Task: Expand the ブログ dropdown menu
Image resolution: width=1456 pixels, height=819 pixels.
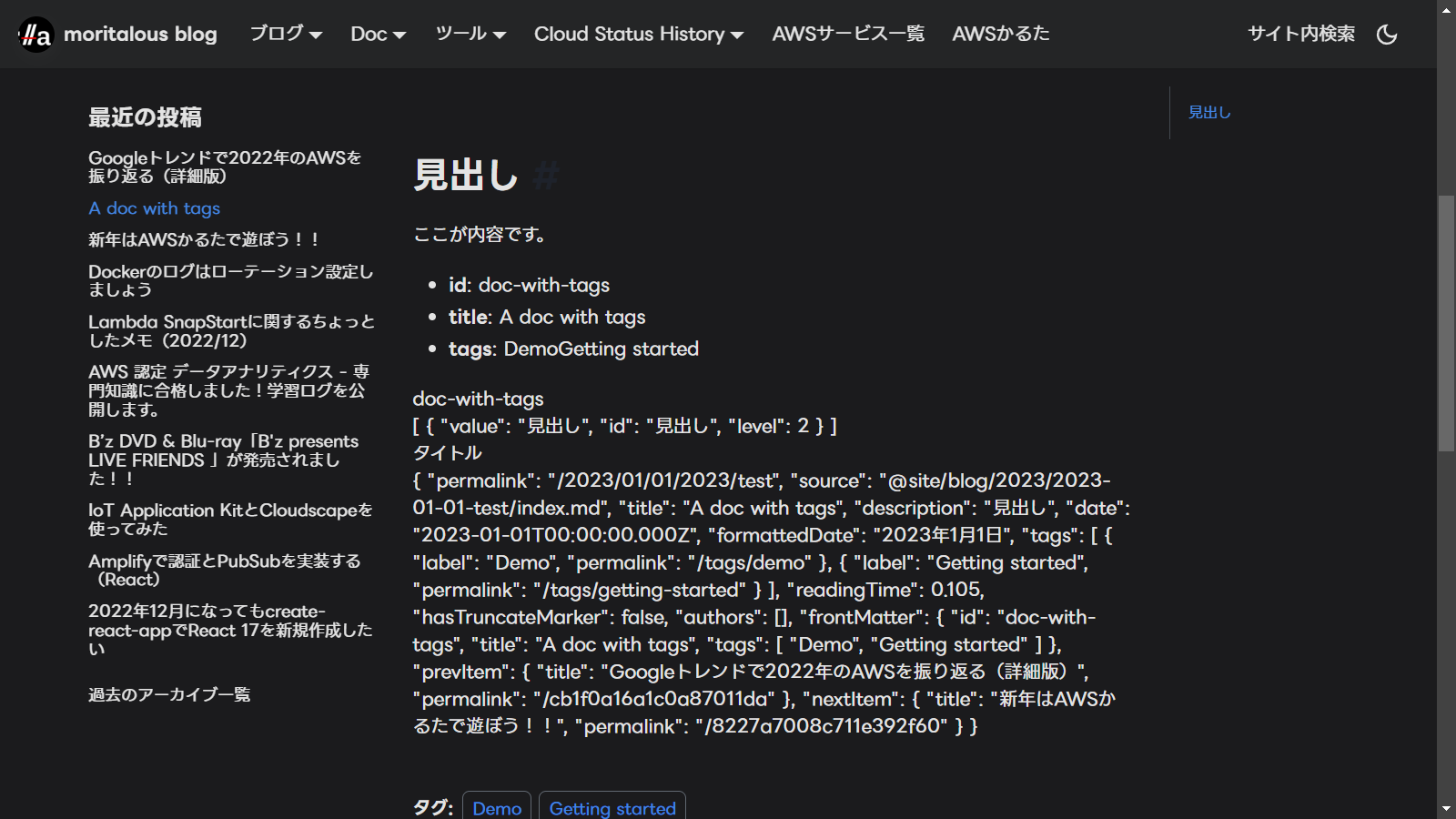Action: 286,34
